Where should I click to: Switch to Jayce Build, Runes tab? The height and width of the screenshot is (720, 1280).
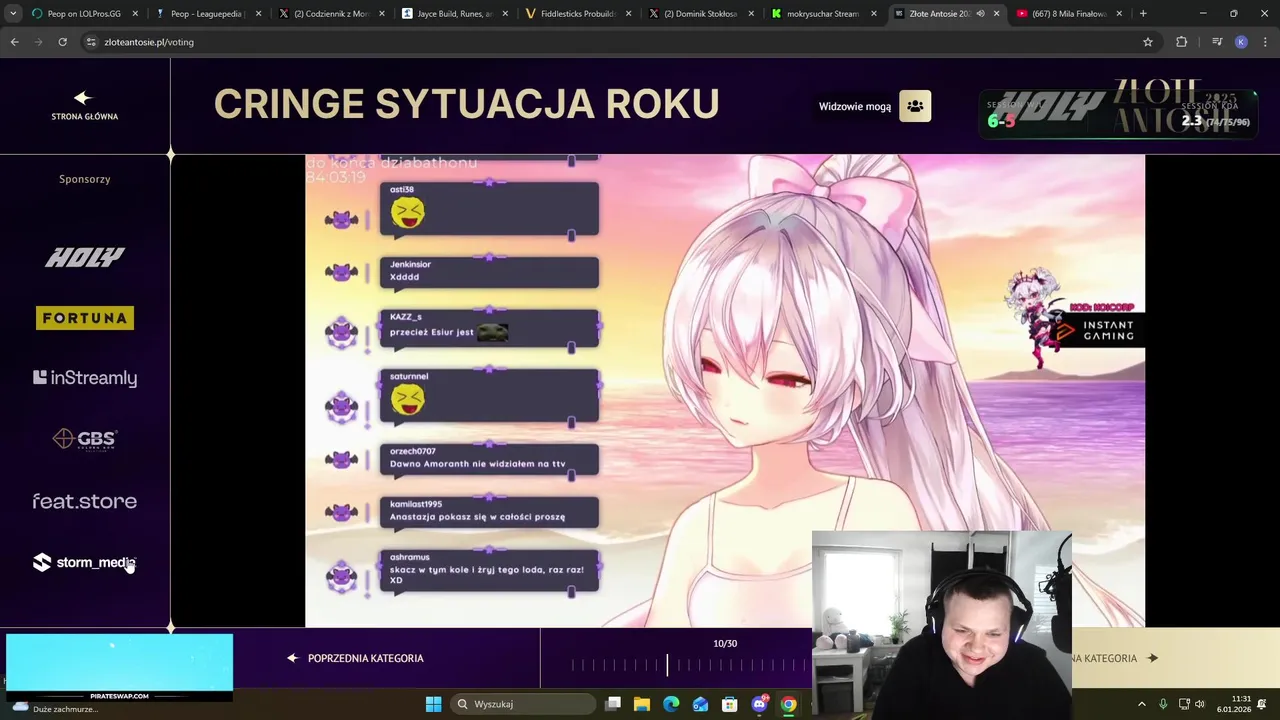tap(454, 14)
